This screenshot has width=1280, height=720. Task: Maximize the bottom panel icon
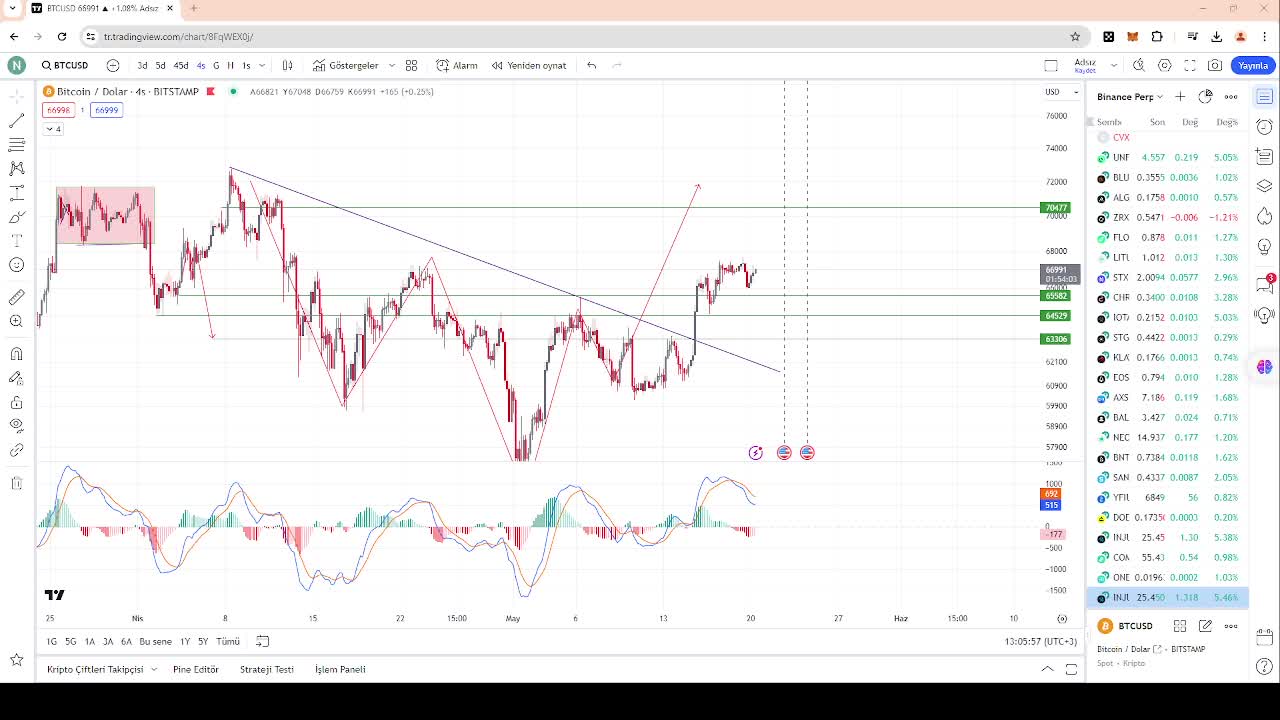pos(1071,669)
